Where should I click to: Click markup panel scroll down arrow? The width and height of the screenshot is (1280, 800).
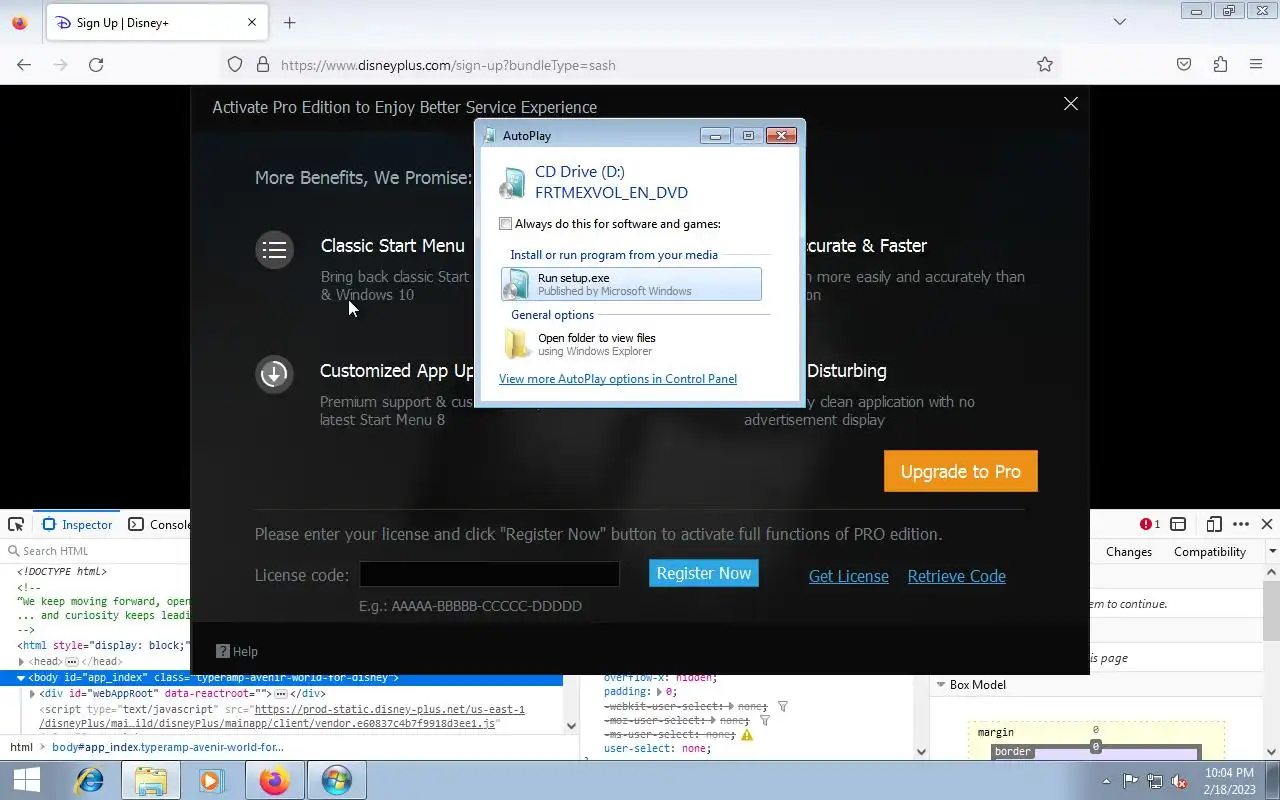coord(572,727)
